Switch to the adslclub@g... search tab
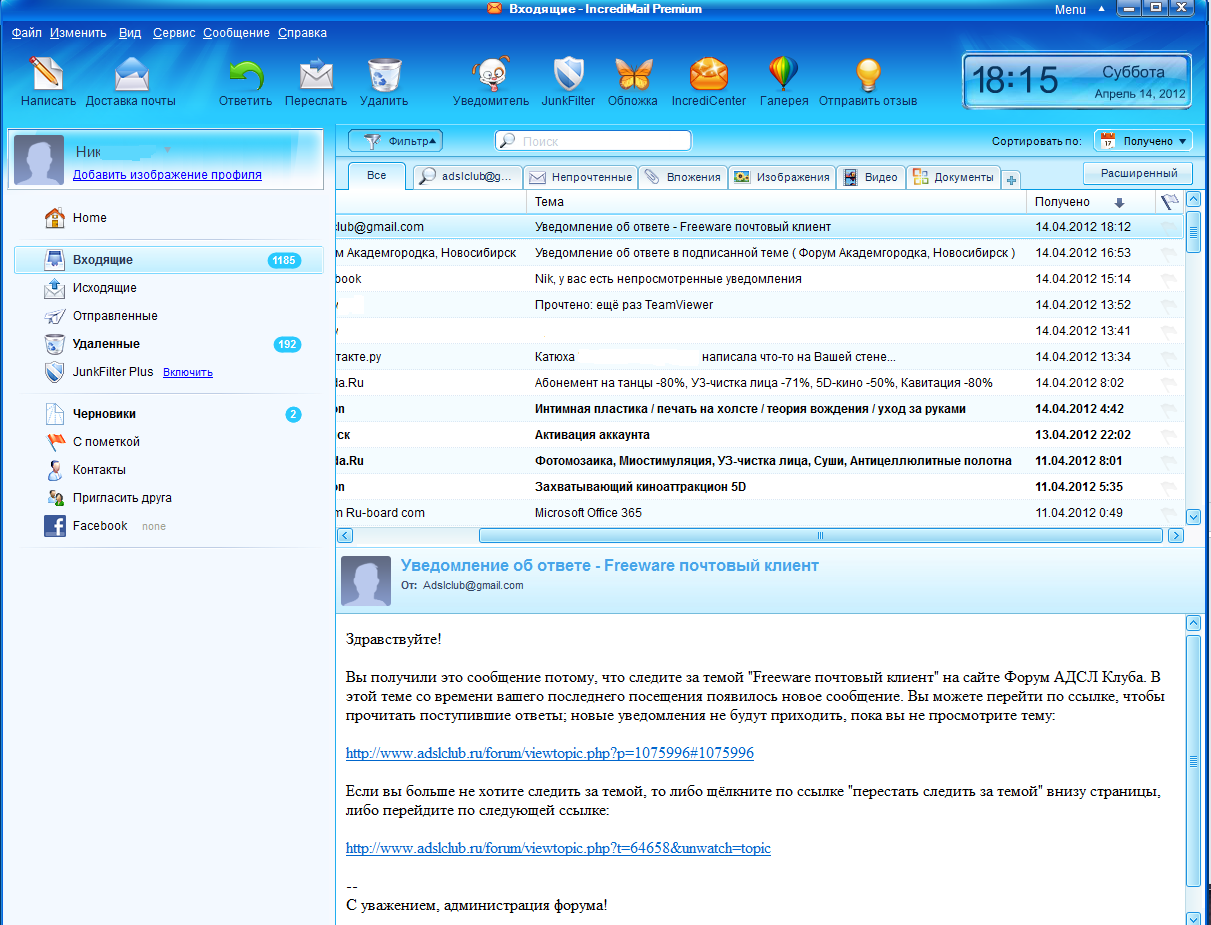 click(x=468, y=177)
